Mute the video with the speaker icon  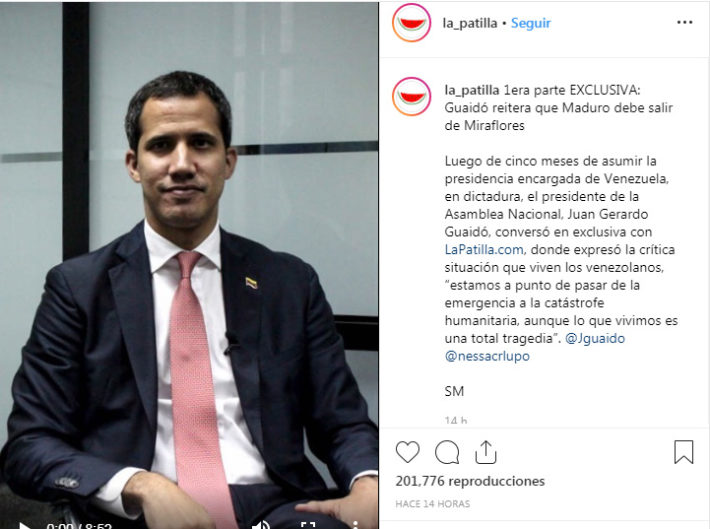tap(261, 525)
